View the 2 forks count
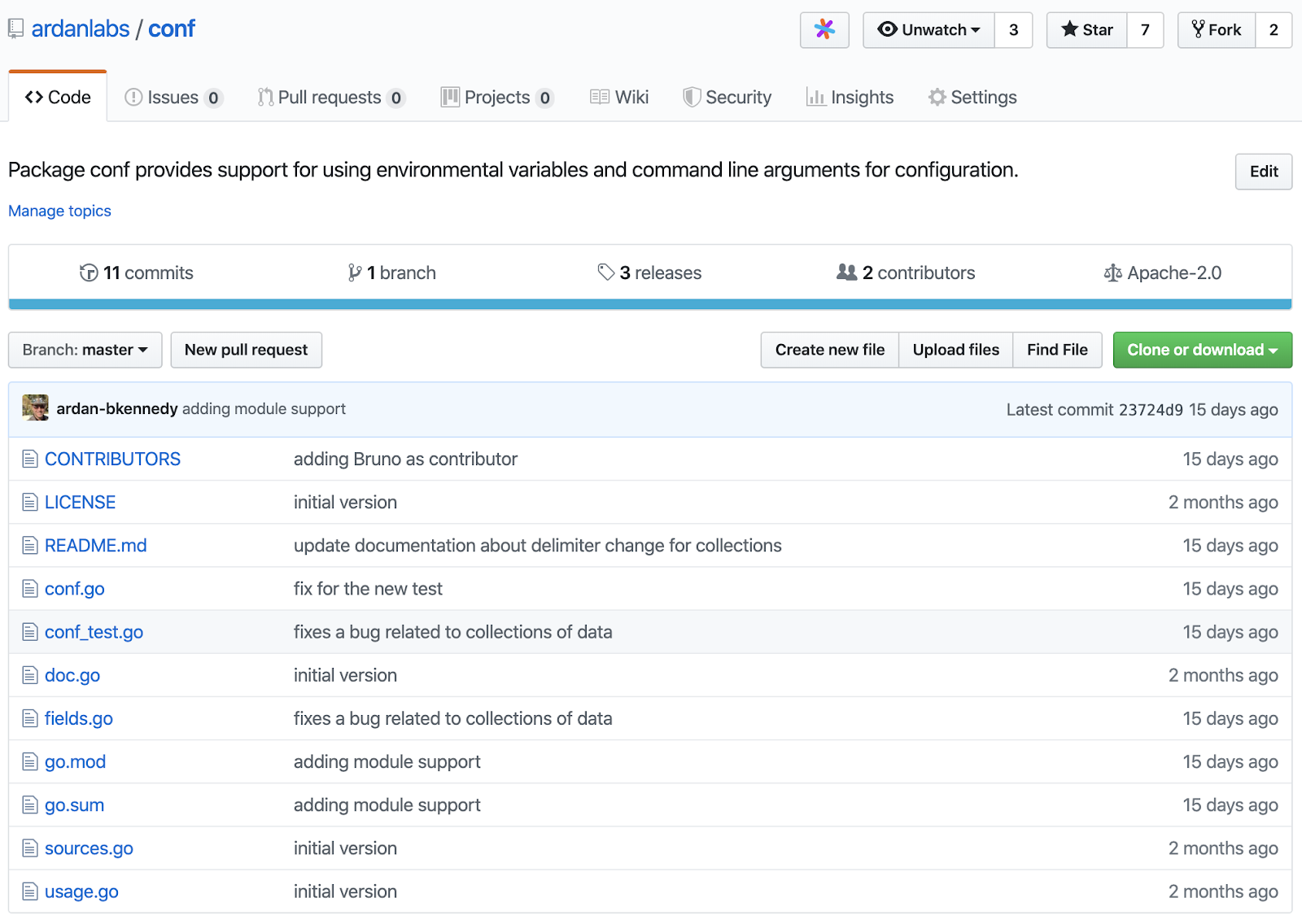 tap(1274, 30)
